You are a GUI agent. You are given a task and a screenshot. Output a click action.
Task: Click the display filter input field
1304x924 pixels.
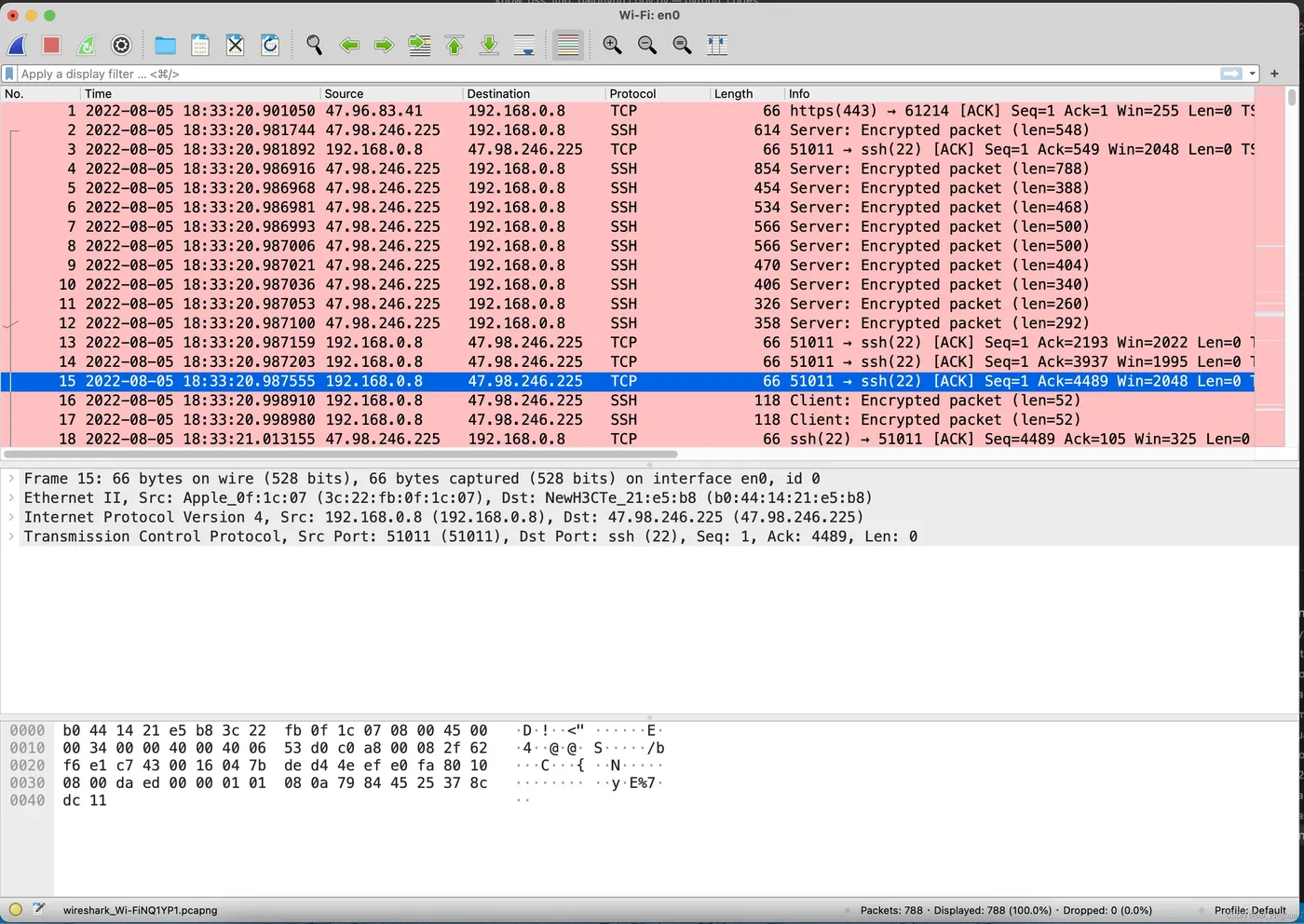[618, 74]
